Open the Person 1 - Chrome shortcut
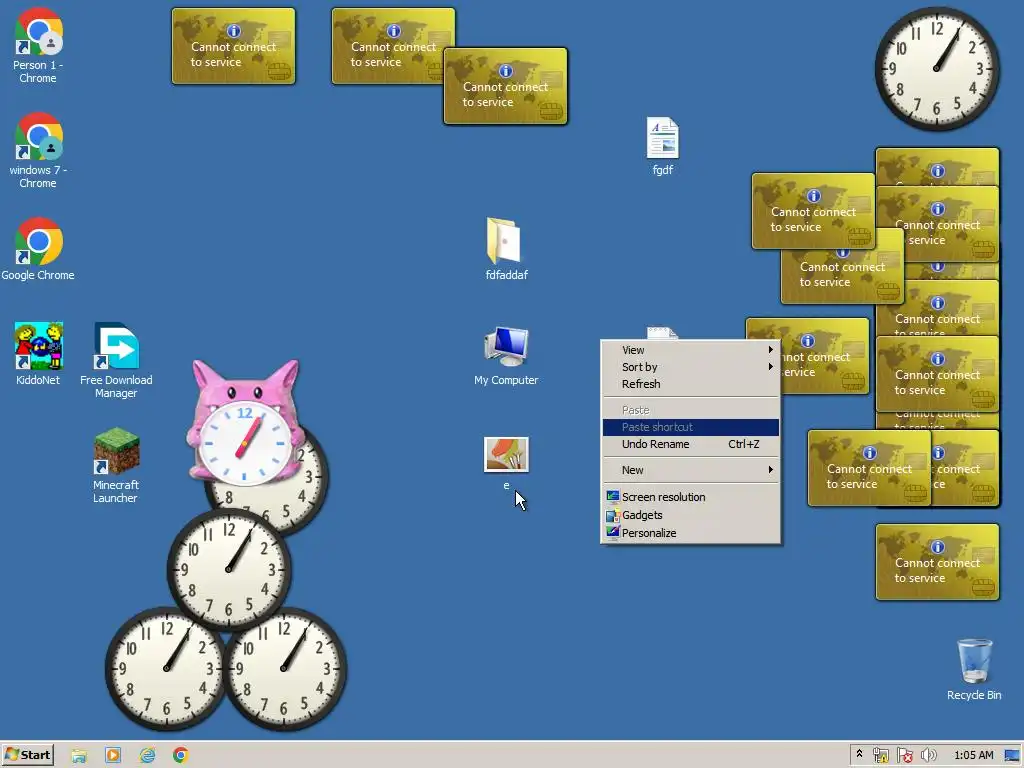 (x=38, y=46)
